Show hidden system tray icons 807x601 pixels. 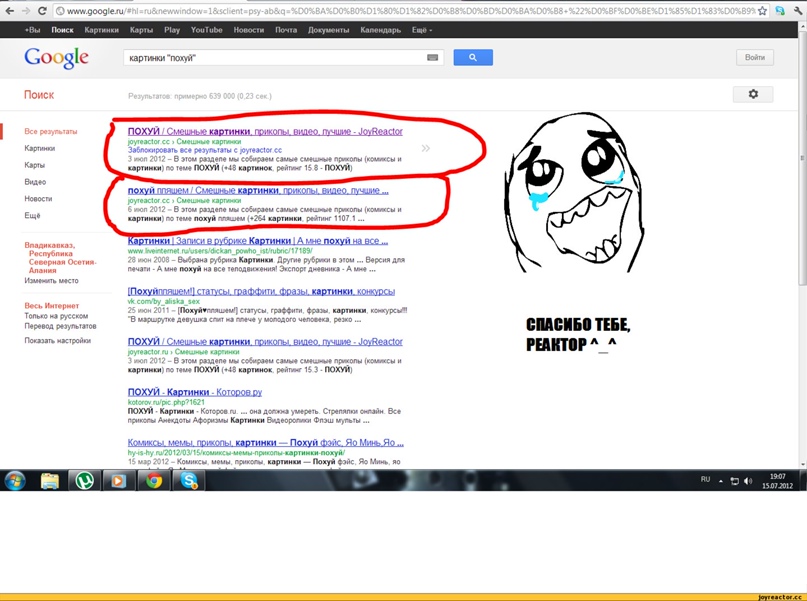click(x=721, y=481)
